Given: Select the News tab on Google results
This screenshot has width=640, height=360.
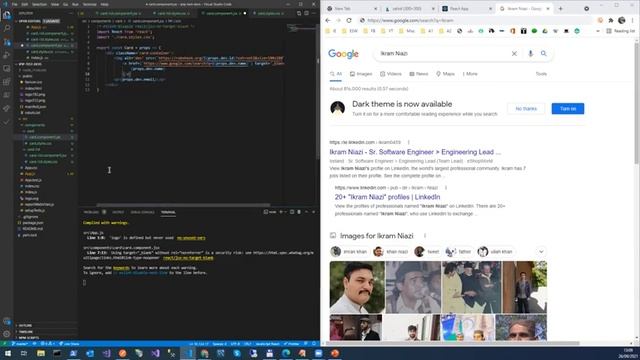Looking at the screenshot, I should click(x=419, y=74).
